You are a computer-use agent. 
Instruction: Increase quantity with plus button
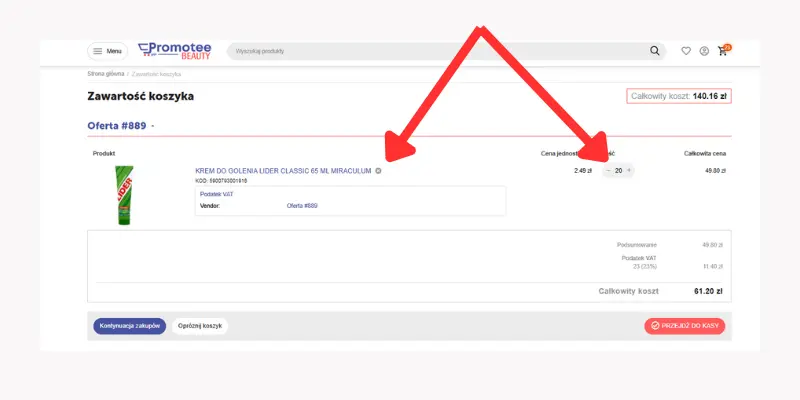click(629, 171)
